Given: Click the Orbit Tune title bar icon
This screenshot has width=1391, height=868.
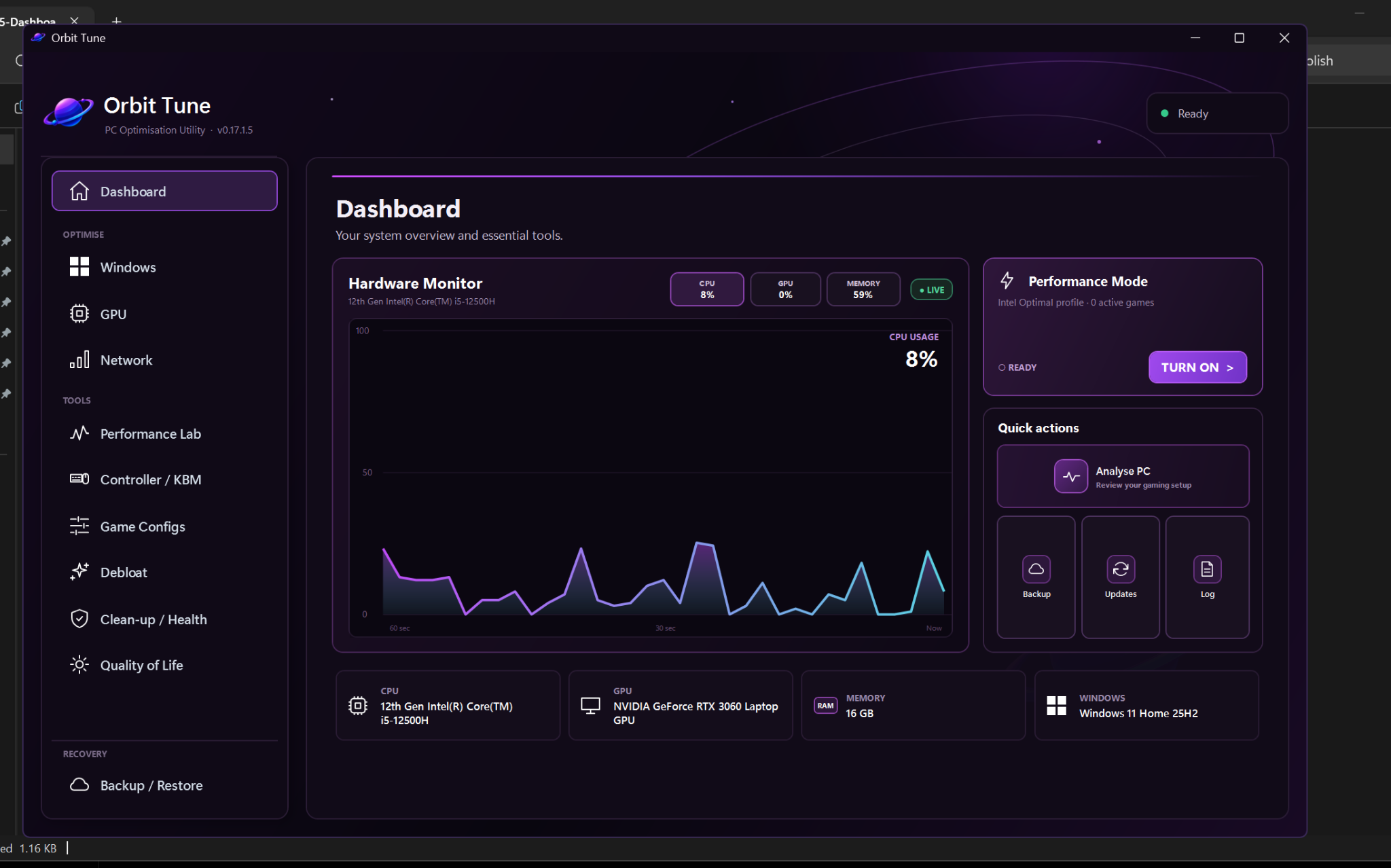Looking at the screenshot, I should pos(39,37).
